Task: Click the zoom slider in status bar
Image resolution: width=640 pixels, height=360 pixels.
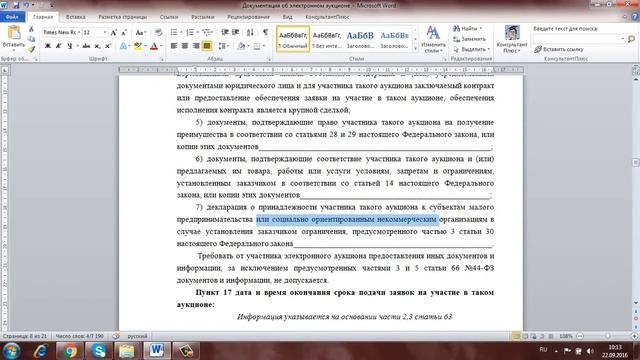Action: pyautogui.click(x=607, y=336)
